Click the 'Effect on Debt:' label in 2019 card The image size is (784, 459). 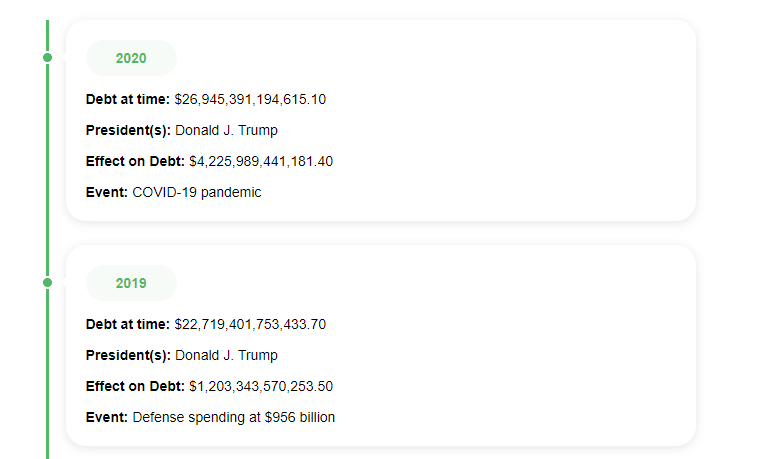point(136,386)
